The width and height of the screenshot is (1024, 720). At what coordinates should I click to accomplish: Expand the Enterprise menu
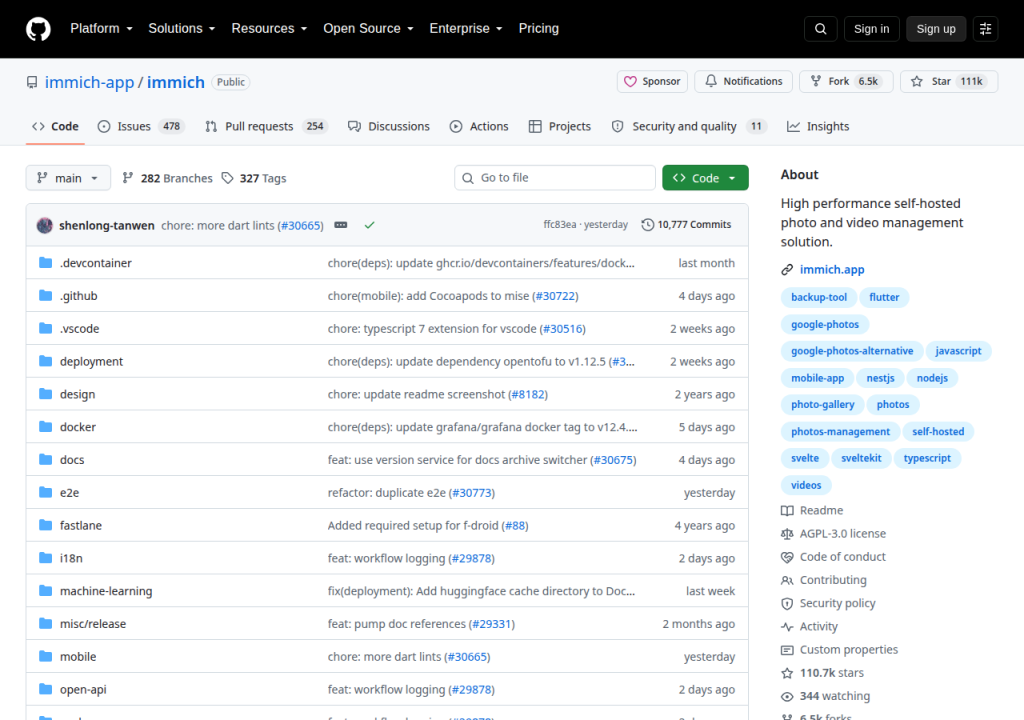coord(466,29)
